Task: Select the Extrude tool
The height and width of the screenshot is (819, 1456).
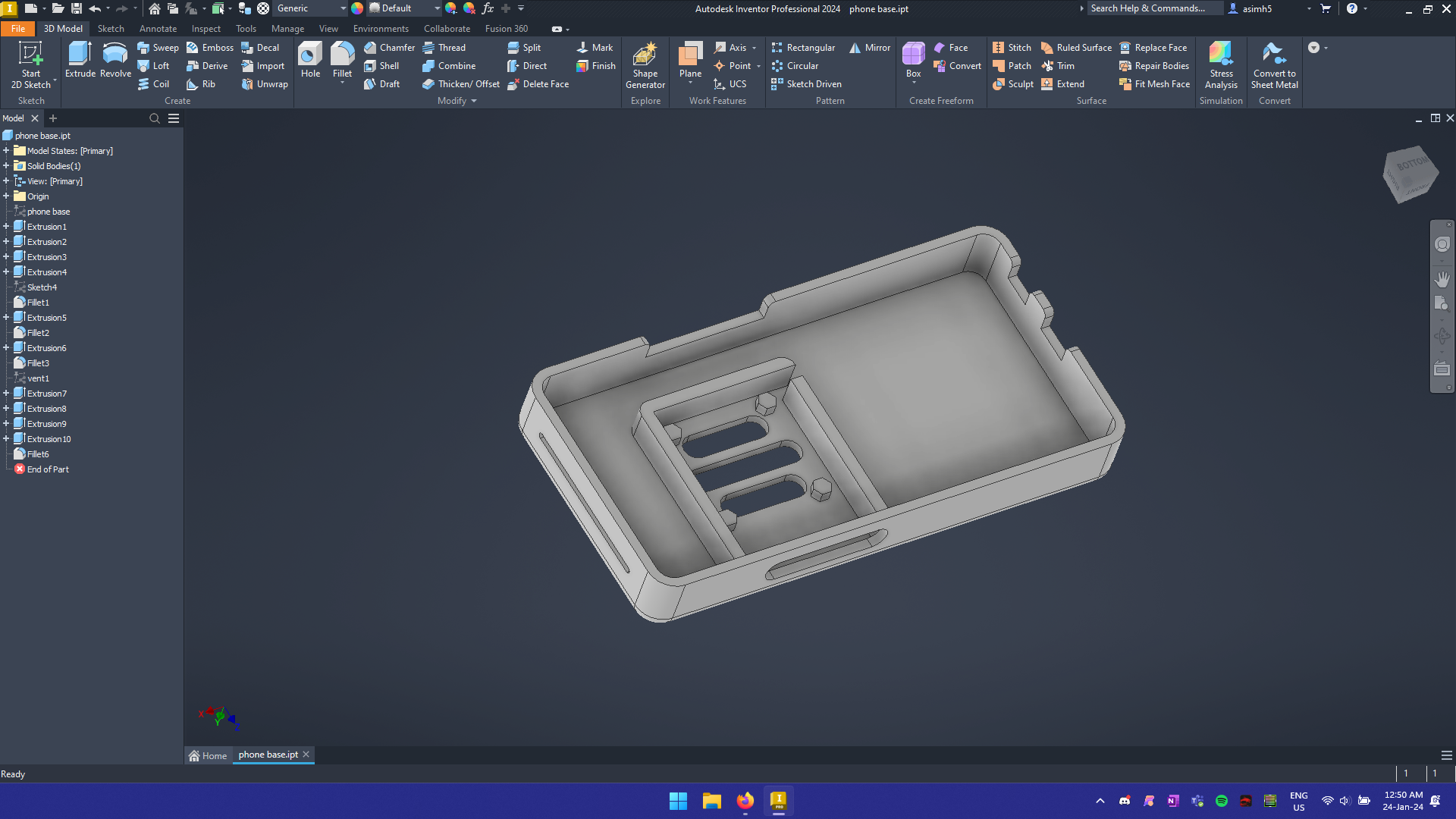Action: (x=80, y=60)
